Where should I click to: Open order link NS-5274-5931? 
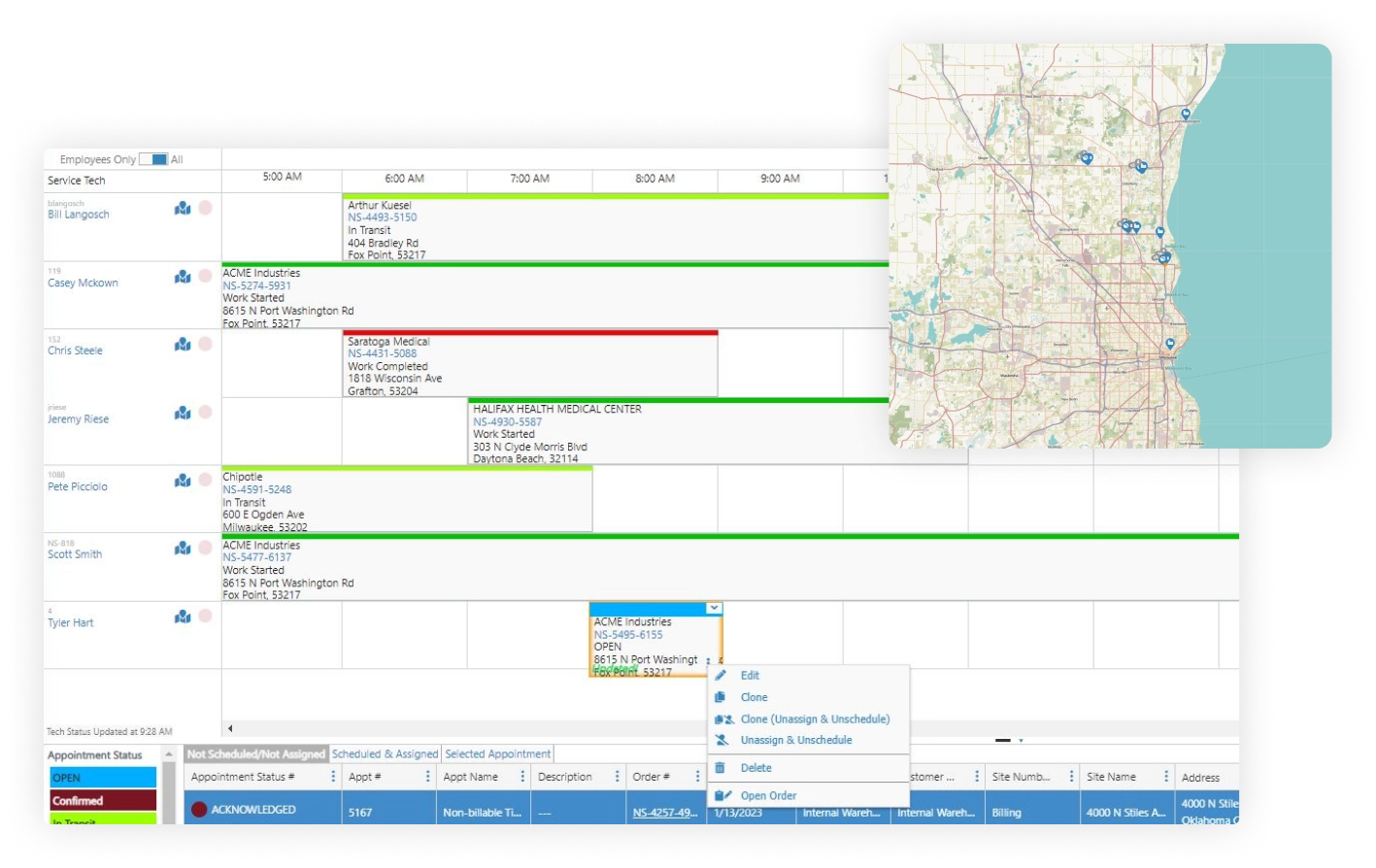pos(256,285)
